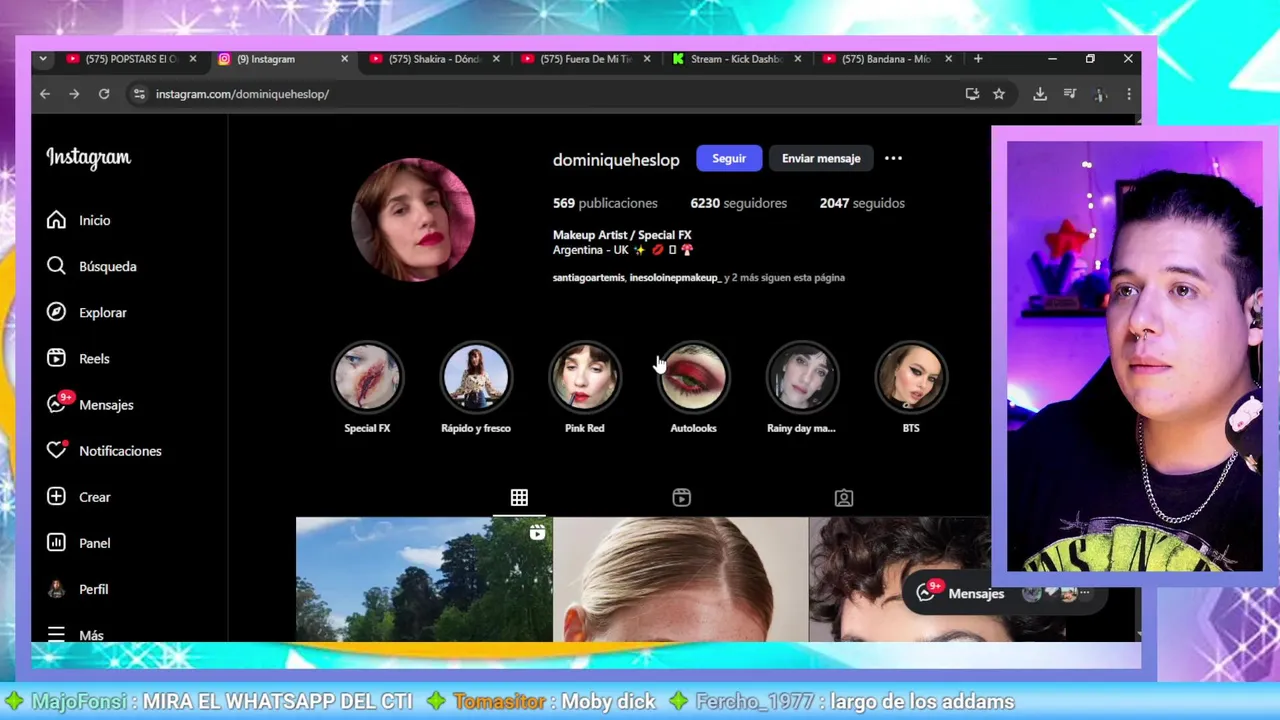Open Notificaciones heart icon
Viewport: 1280px width, 720px height.
tap(57, 451)
